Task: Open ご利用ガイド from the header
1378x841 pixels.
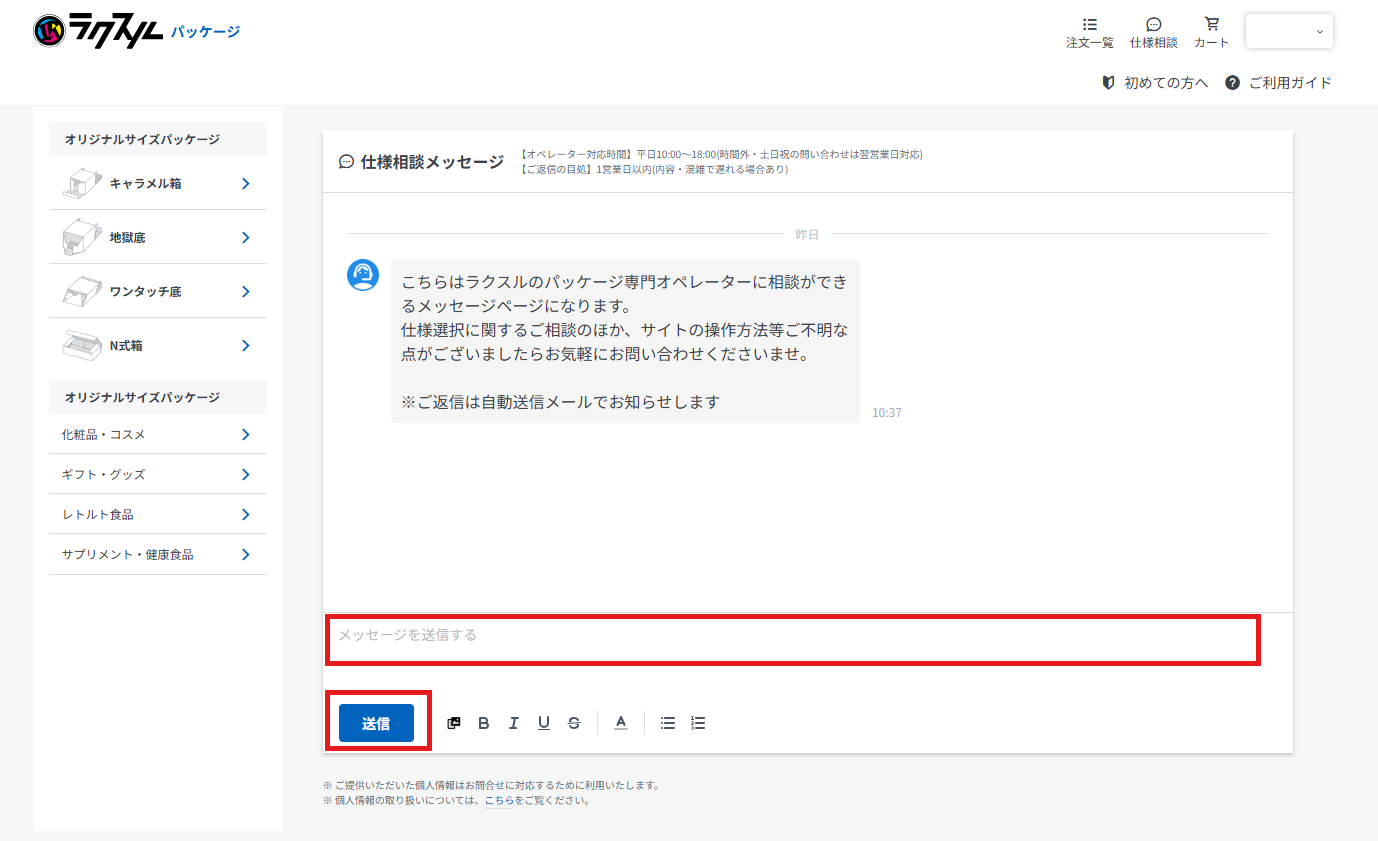Action: [x=1290, y=84]
